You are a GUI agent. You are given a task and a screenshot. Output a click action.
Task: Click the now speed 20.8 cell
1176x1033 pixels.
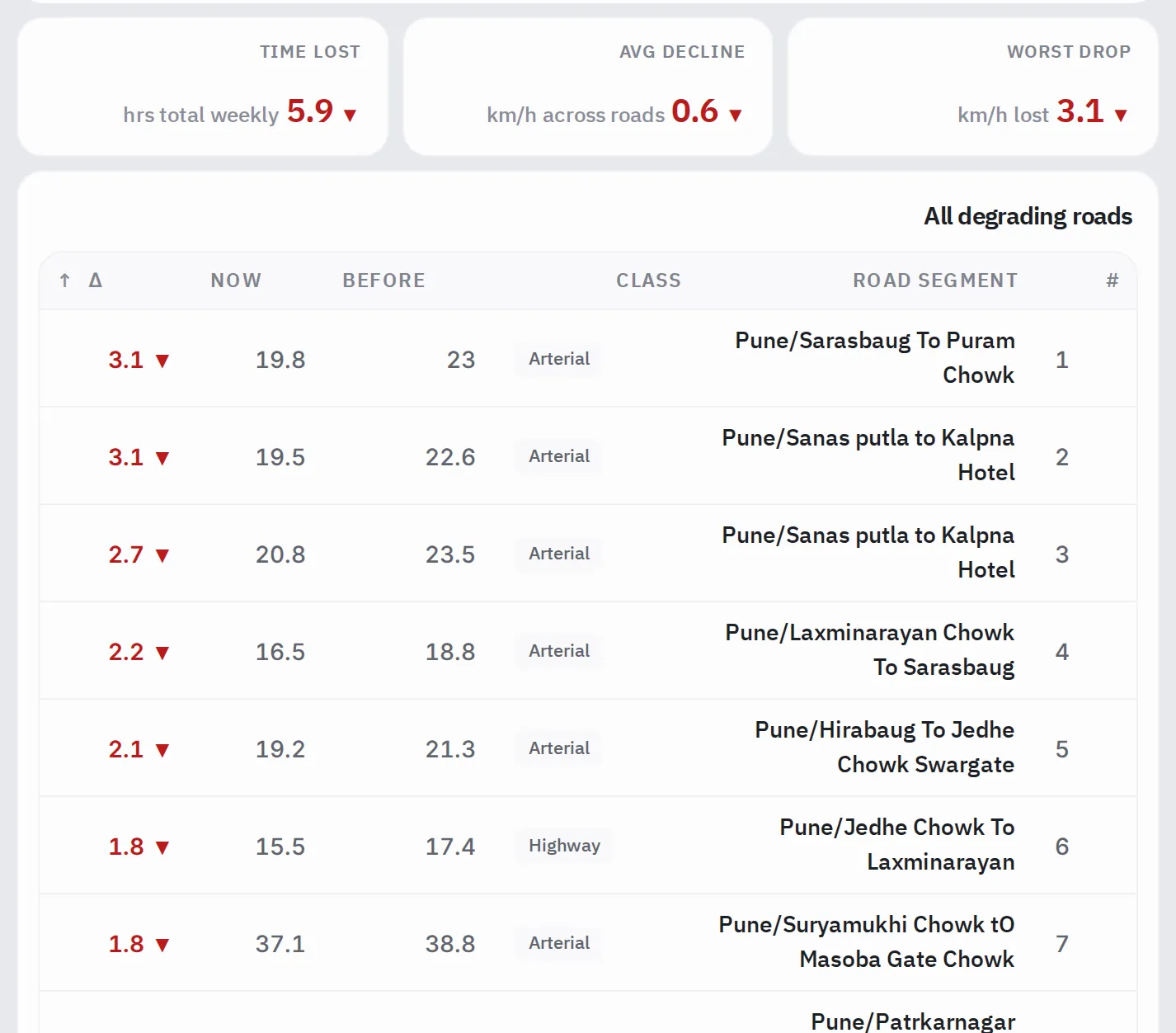tap(280, 554)
